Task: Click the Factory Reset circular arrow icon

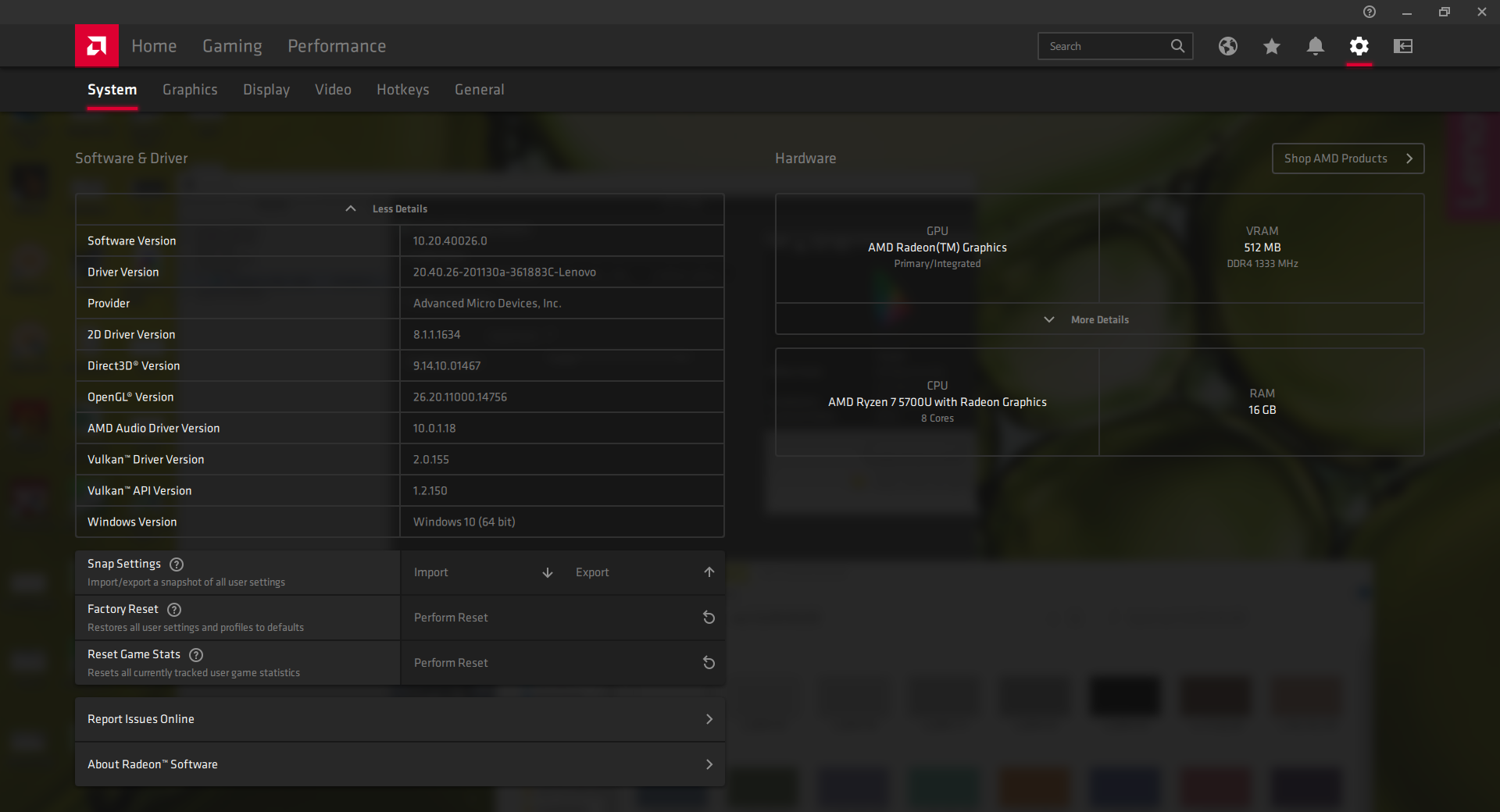Action: 709,618
